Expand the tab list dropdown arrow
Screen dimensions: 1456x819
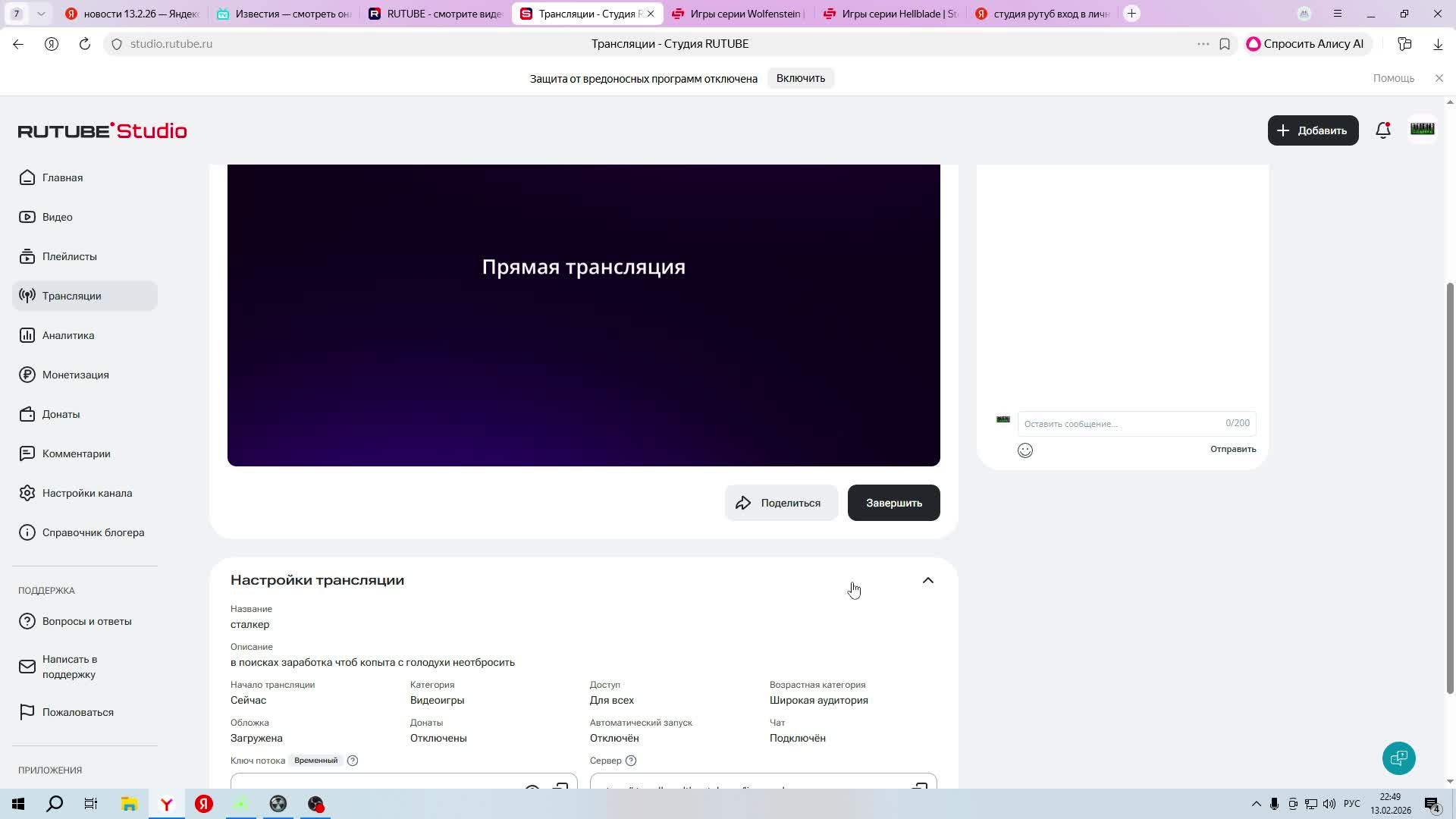(x=41, y=14)
